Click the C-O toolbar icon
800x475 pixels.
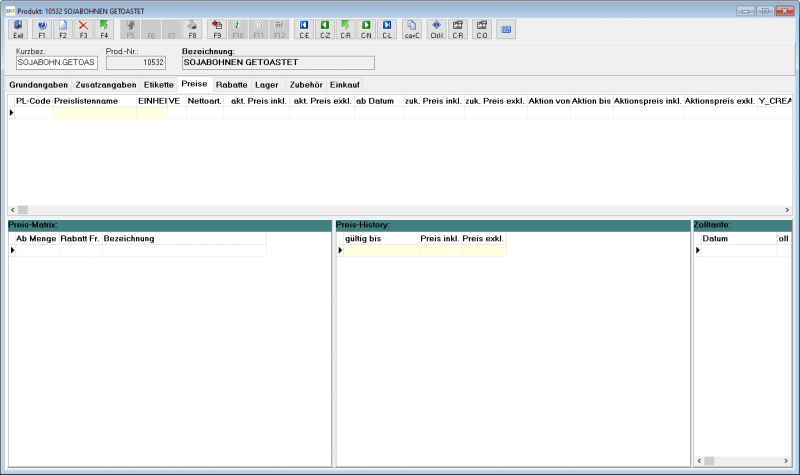tap(482, 29)
